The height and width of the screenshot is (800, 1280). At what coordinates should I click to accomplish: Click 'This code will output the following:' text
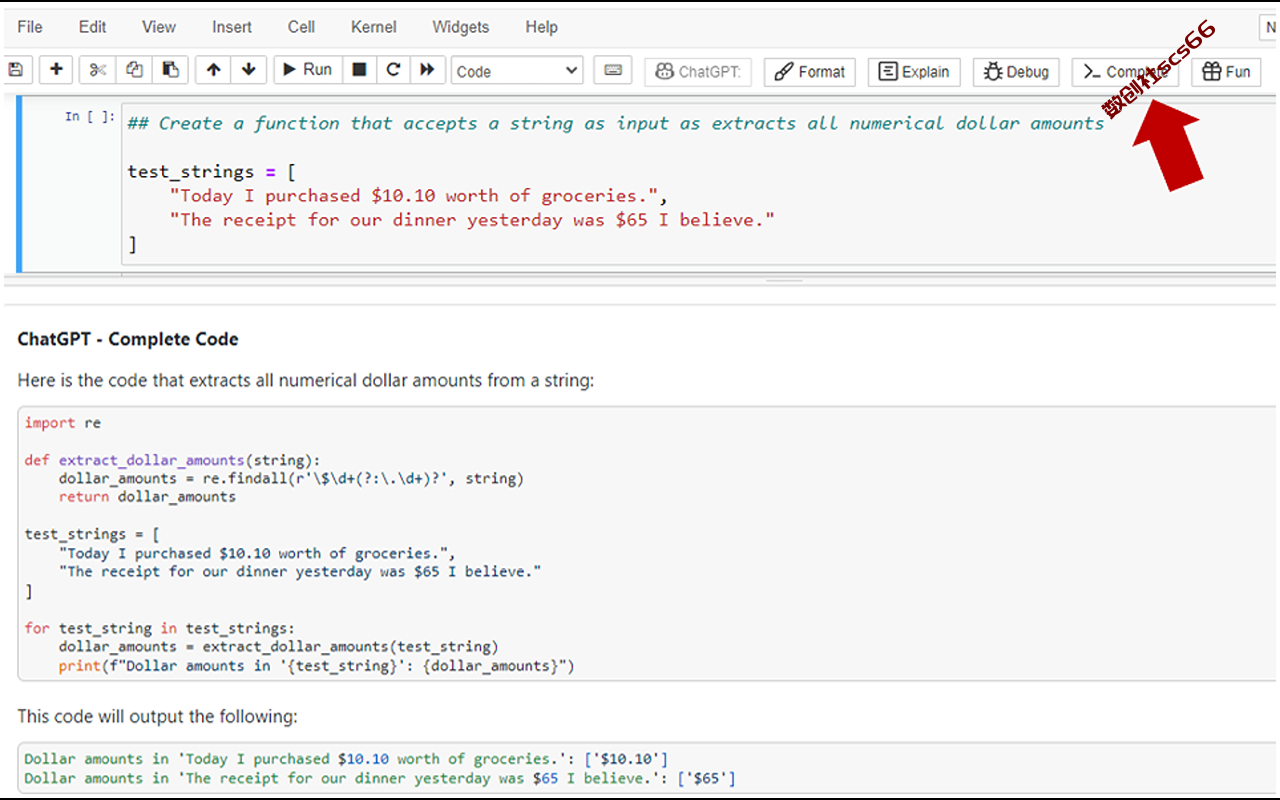(157, 717)
